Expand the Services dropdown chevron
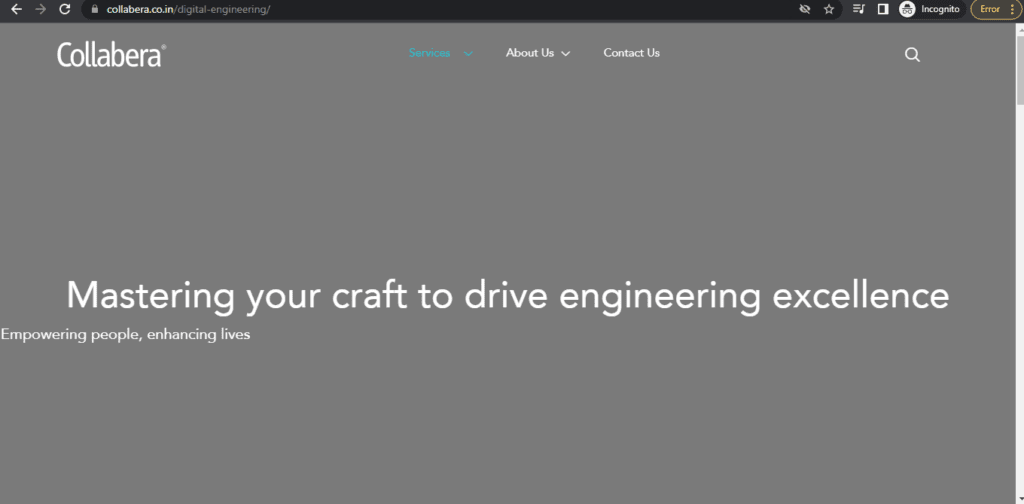This screenshot has height=504, width=1024. click(x=468, y=54)
